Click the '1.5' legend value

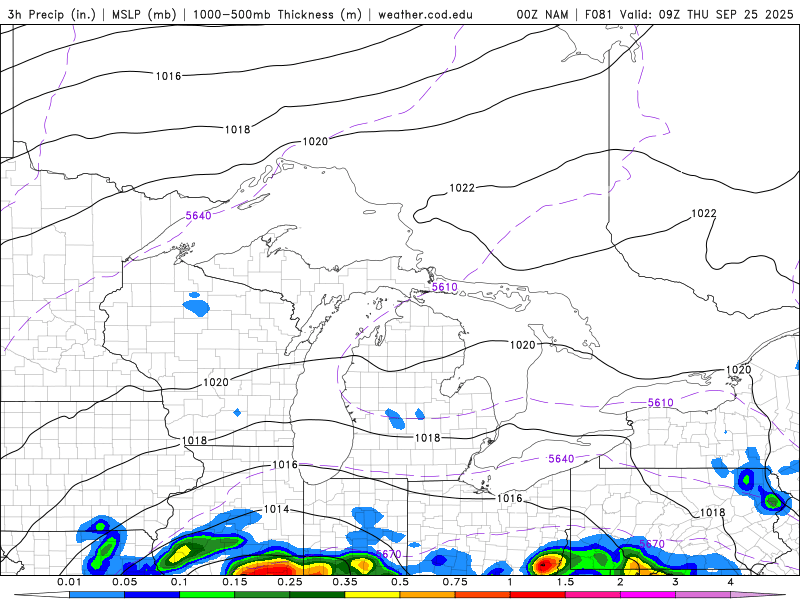(x=565, y=582)
